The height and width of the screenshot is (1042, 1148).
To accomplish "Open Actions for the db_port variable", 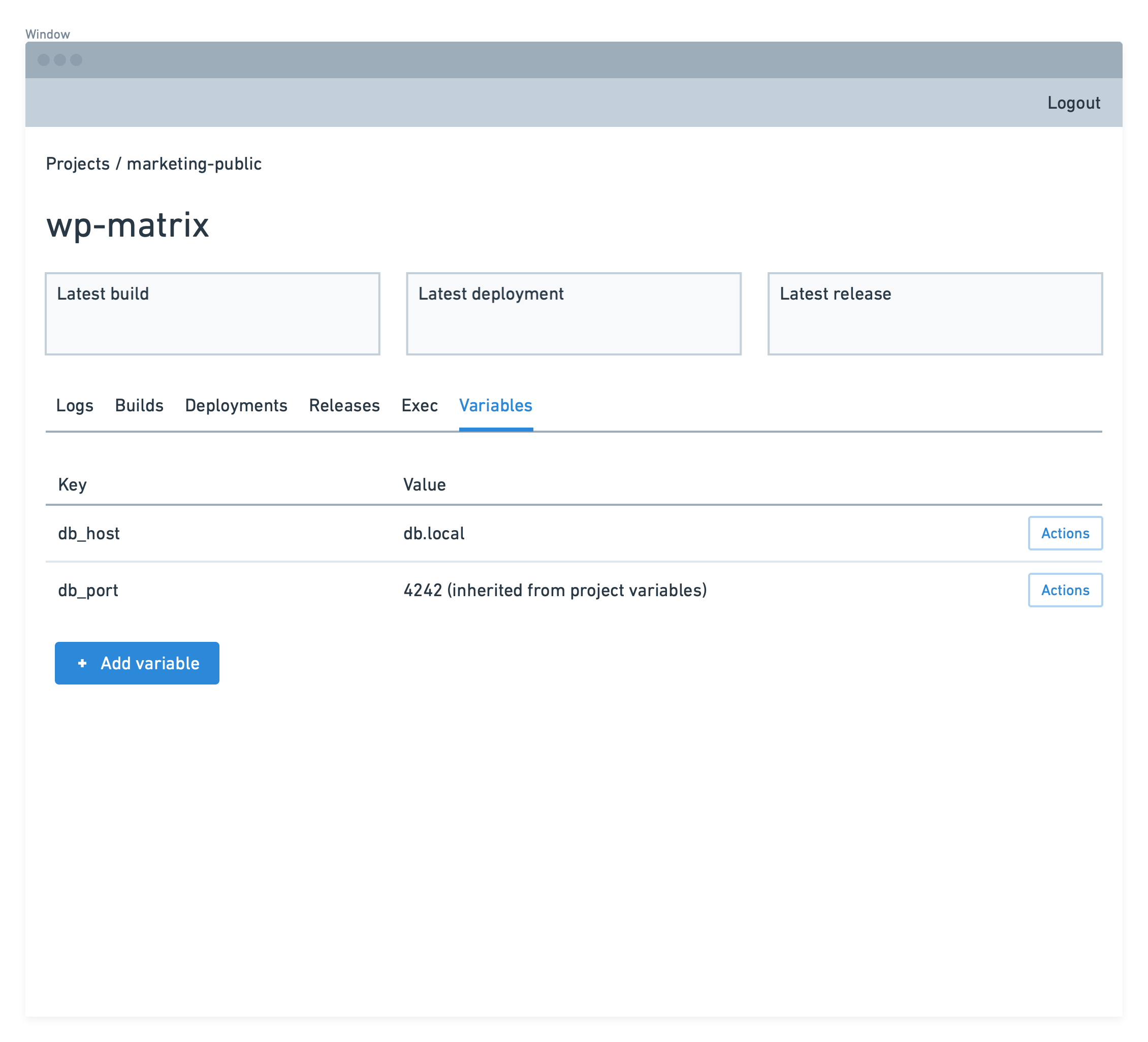I will (x=1065, y=590).
